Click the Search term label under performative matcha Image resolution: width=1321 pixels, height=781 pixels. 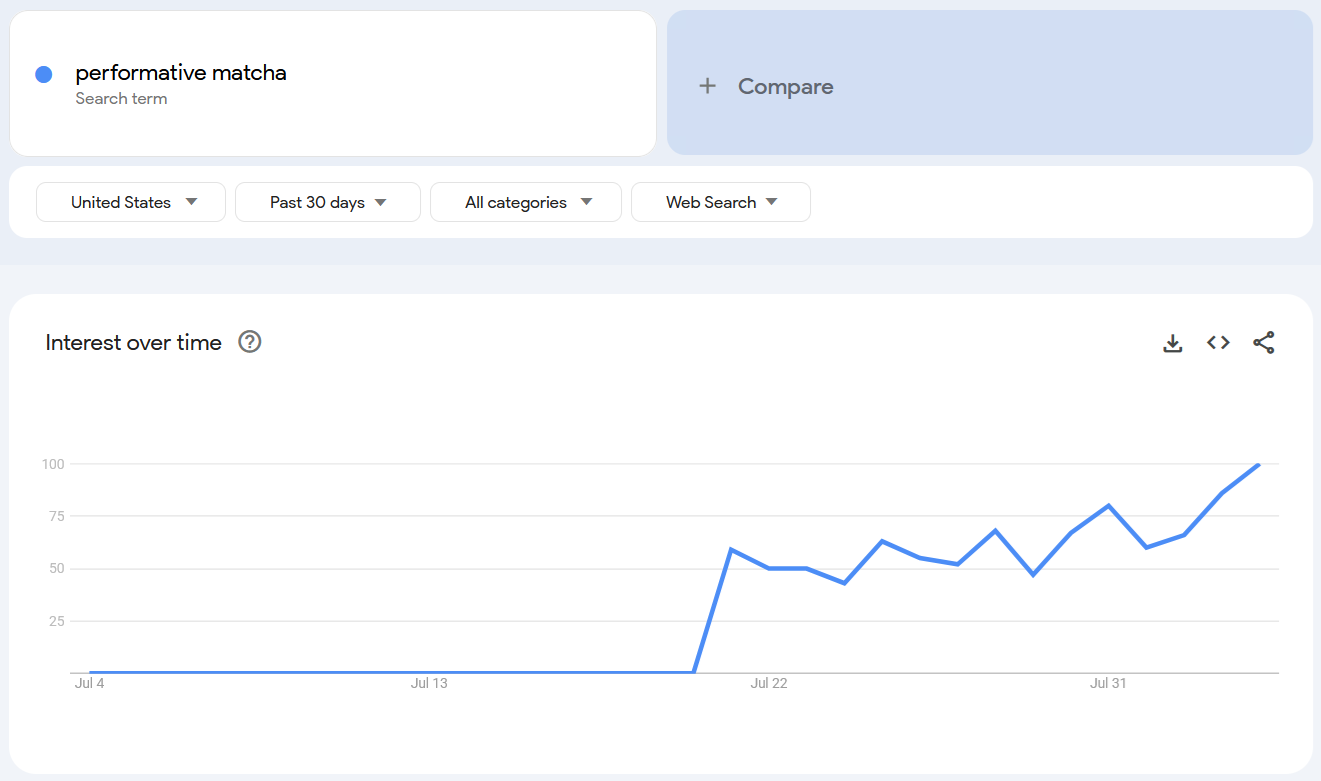(121, 98)
